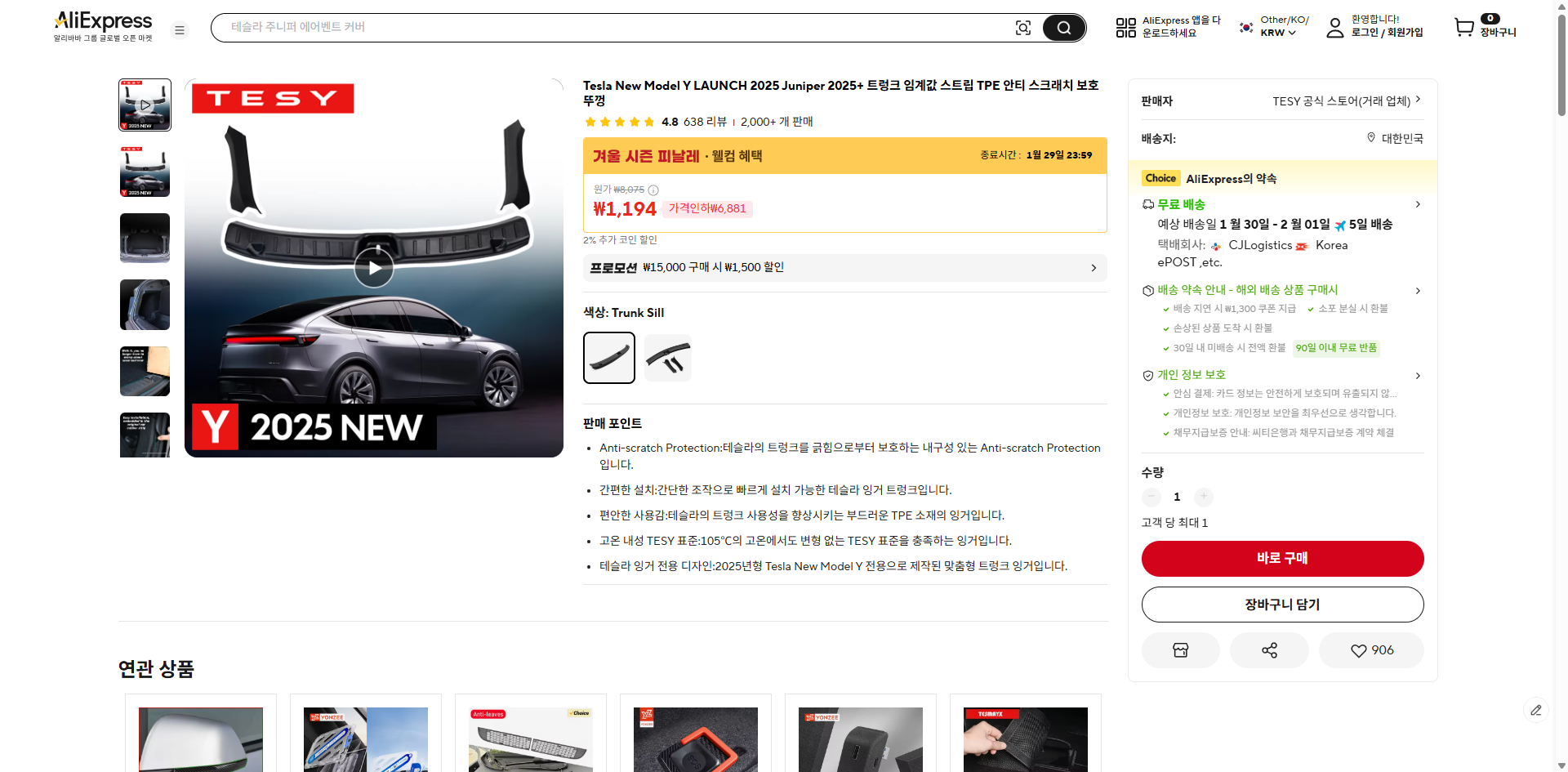
Task: Add to wishlist with heart 906
Action: [1372, 650]
